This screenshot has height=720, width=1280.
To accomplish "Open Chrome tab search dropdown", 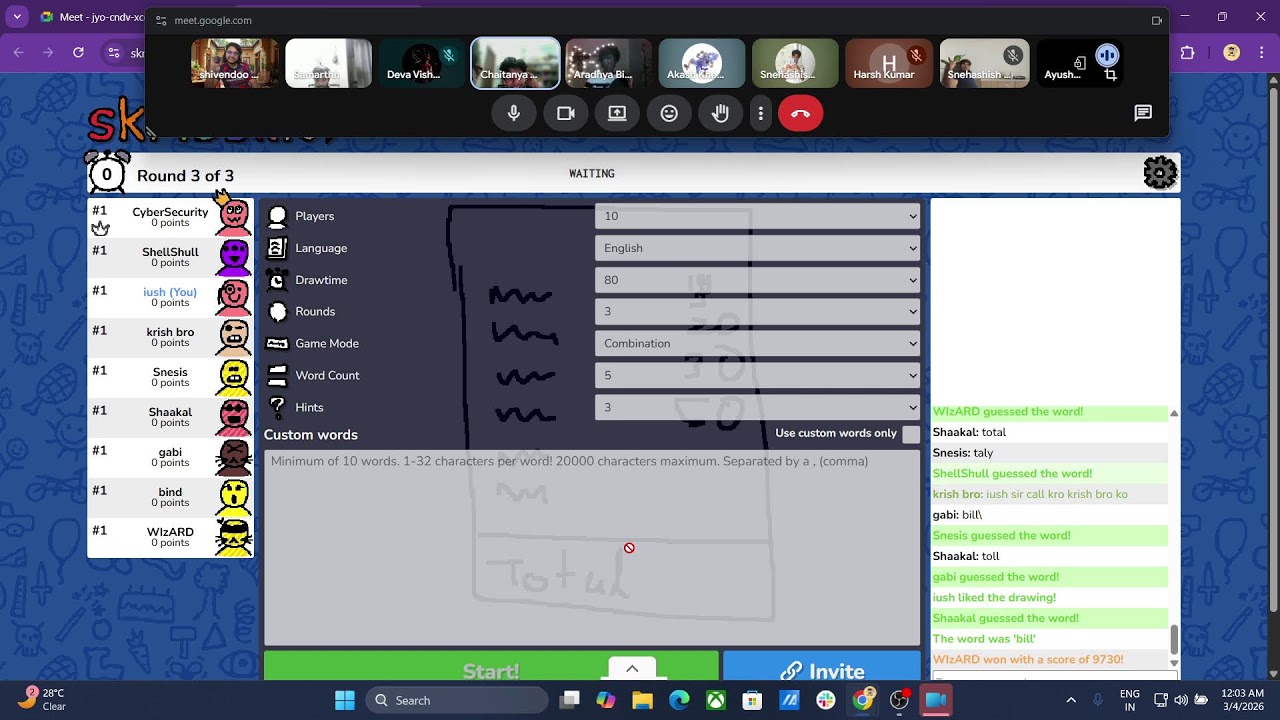I will (18, 17).
